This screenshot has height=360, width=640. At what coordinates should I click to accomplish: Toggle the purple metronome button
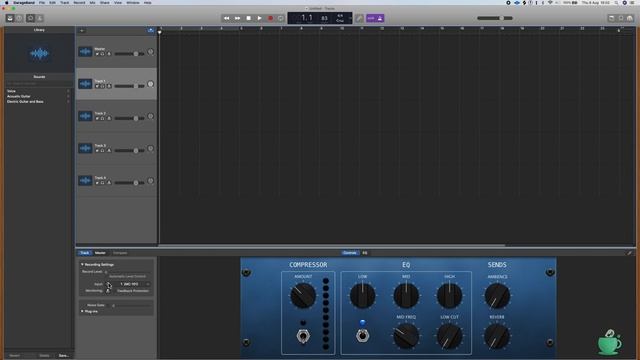[380, 18]
